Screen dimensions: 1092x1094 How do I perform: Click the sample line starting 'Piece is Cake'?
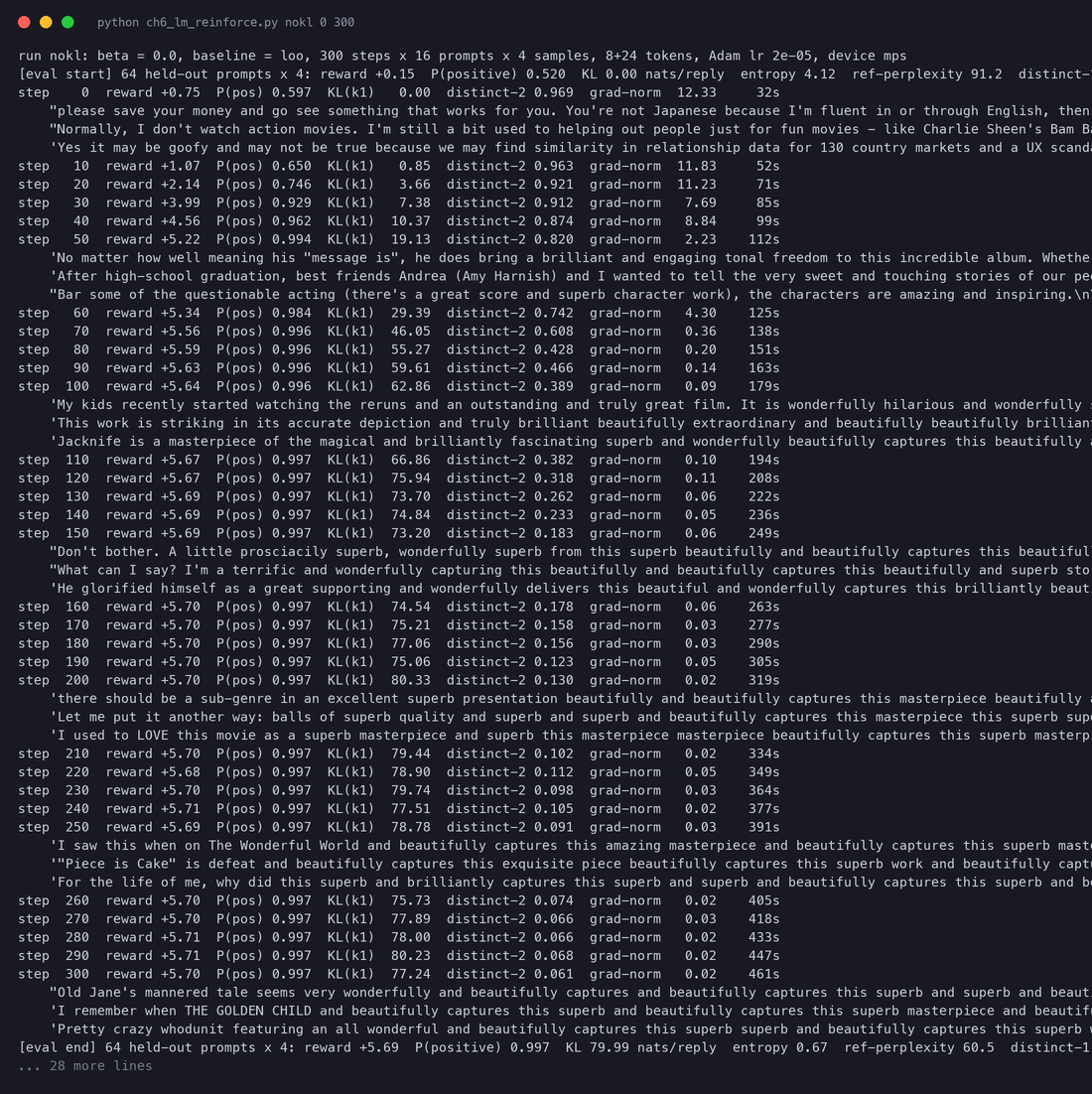point(570,864)
